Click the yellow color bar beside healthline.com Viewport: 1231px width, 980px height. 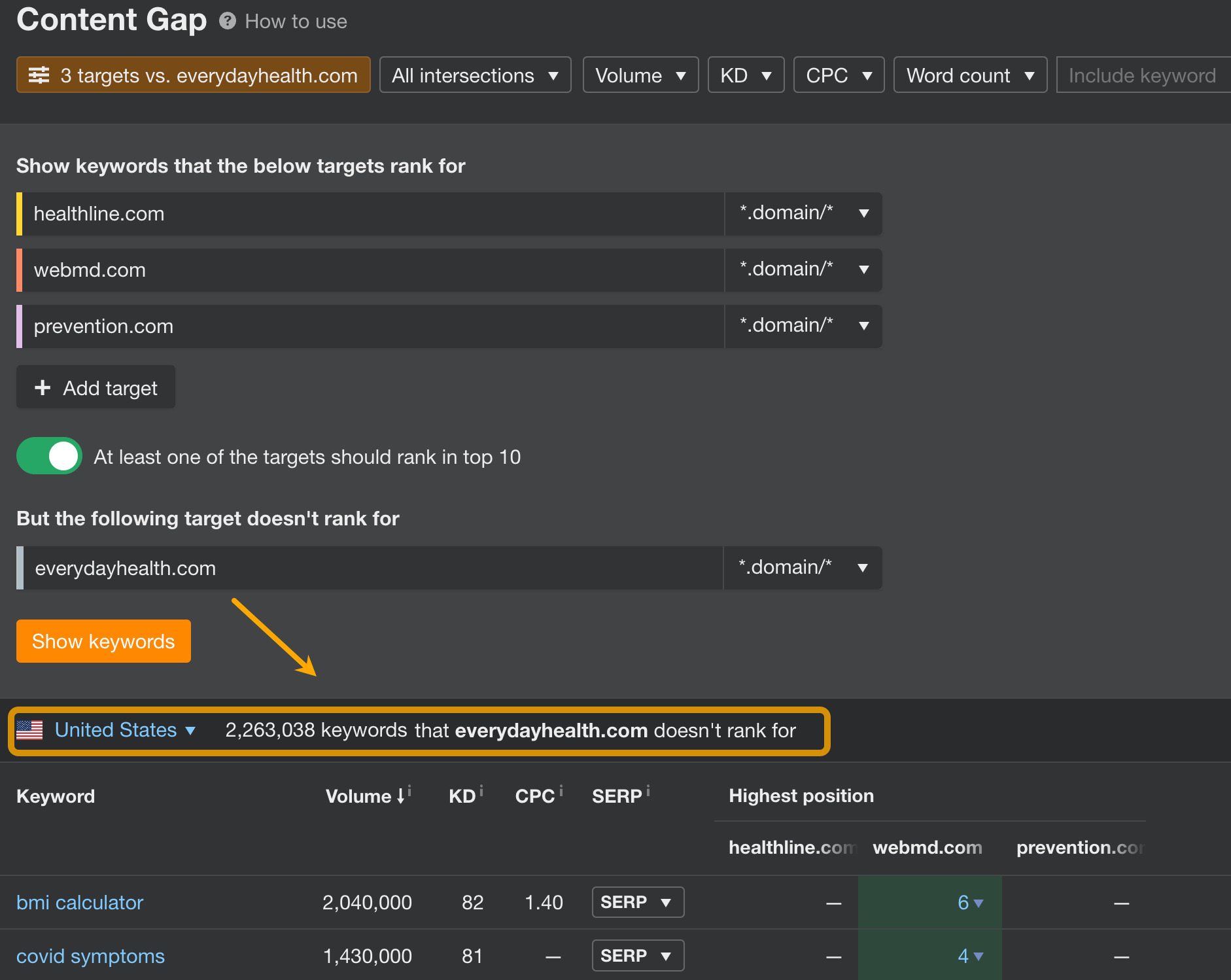19,213
